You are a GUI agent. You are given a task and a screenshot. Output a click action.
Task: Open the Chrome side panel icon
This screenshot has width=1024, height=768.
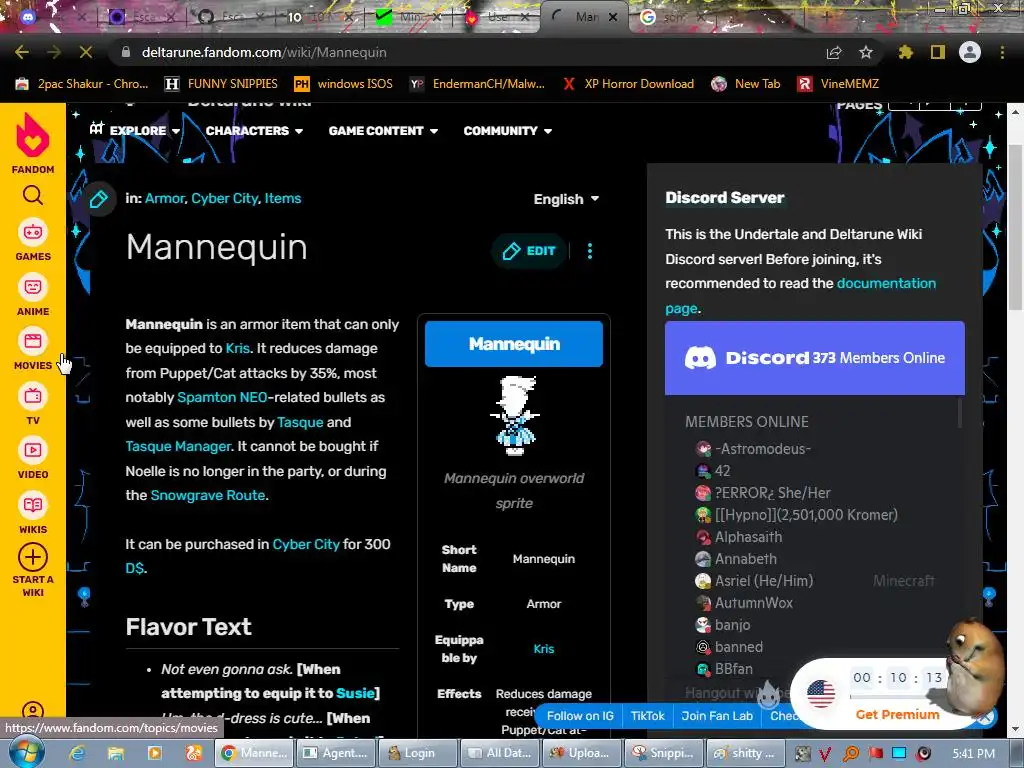pyautogui.click(x=938, y=52)
